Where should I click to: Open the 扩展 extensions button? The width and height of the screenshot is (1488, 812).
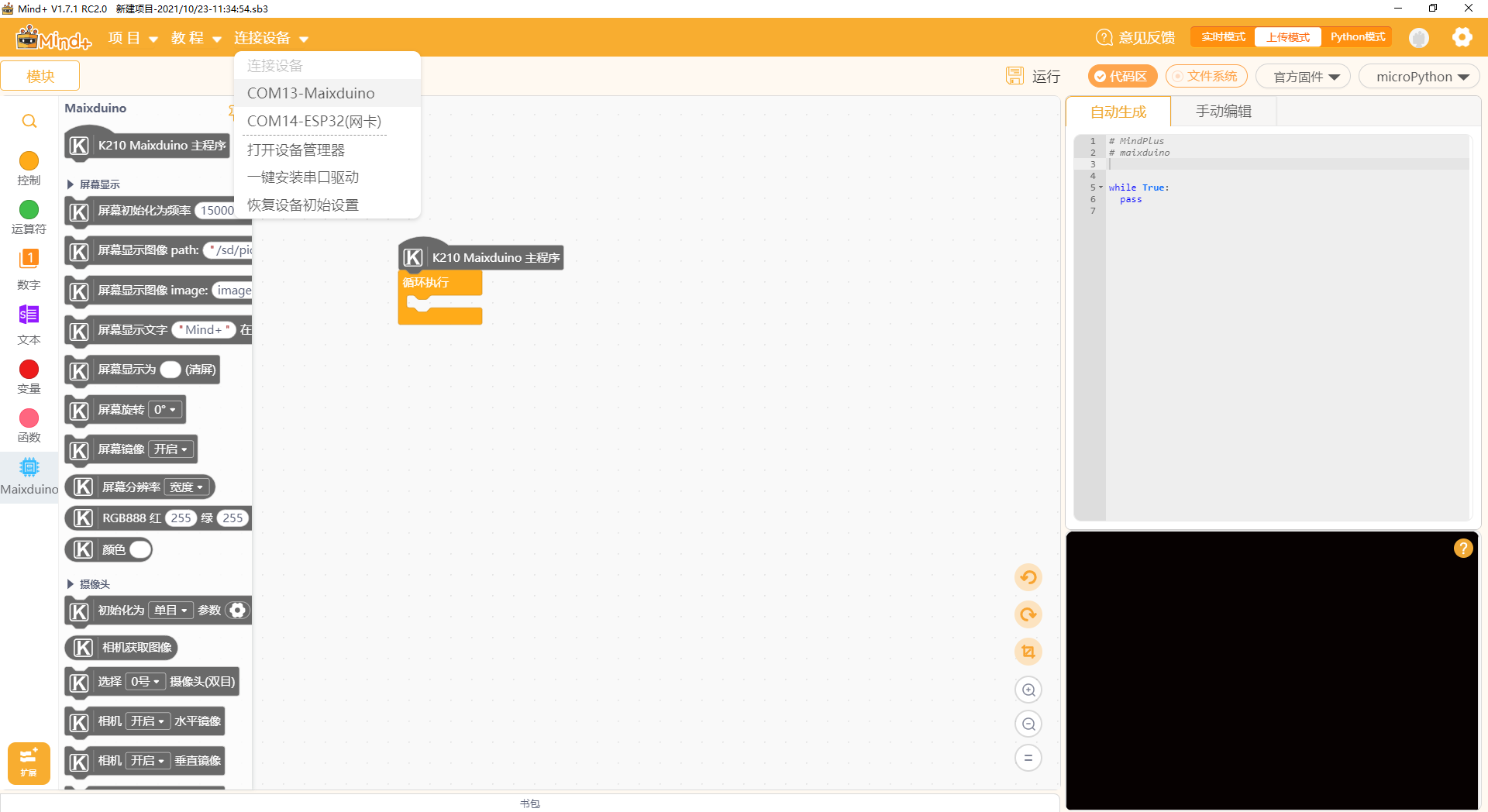click(x=29, y=763)
